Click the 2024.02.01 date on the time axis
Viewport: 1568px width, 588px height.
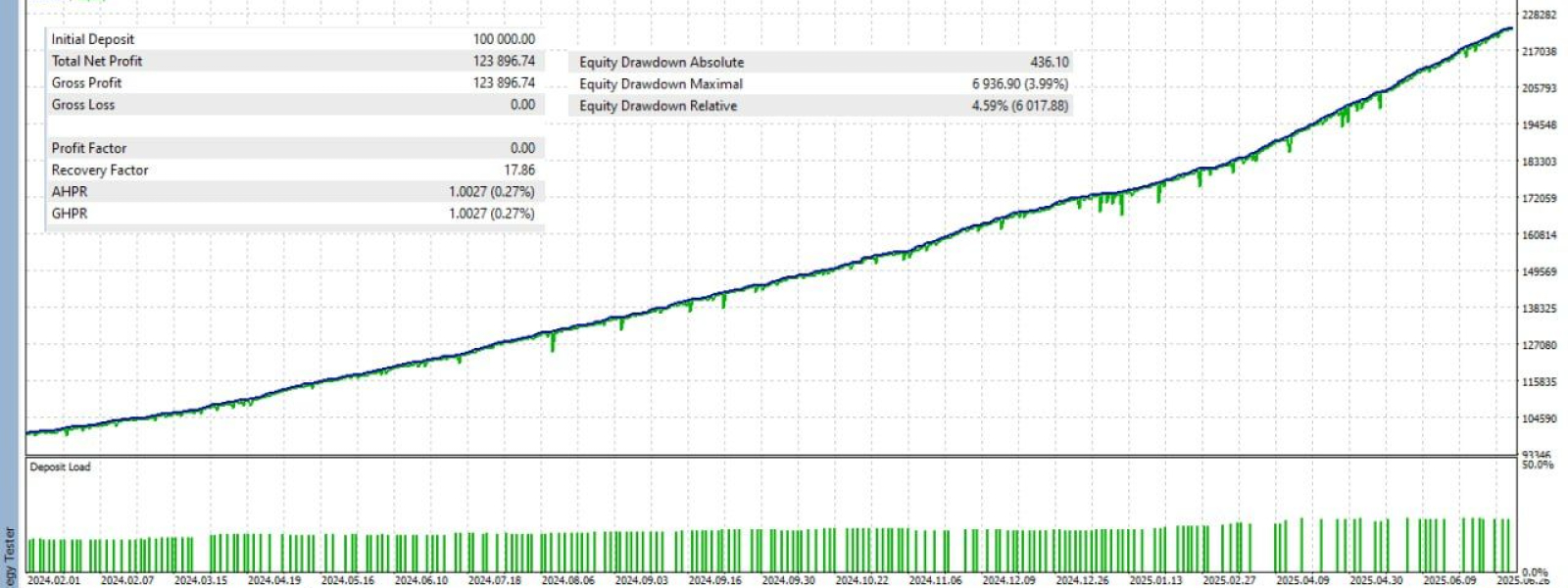(x=54, y=580)
